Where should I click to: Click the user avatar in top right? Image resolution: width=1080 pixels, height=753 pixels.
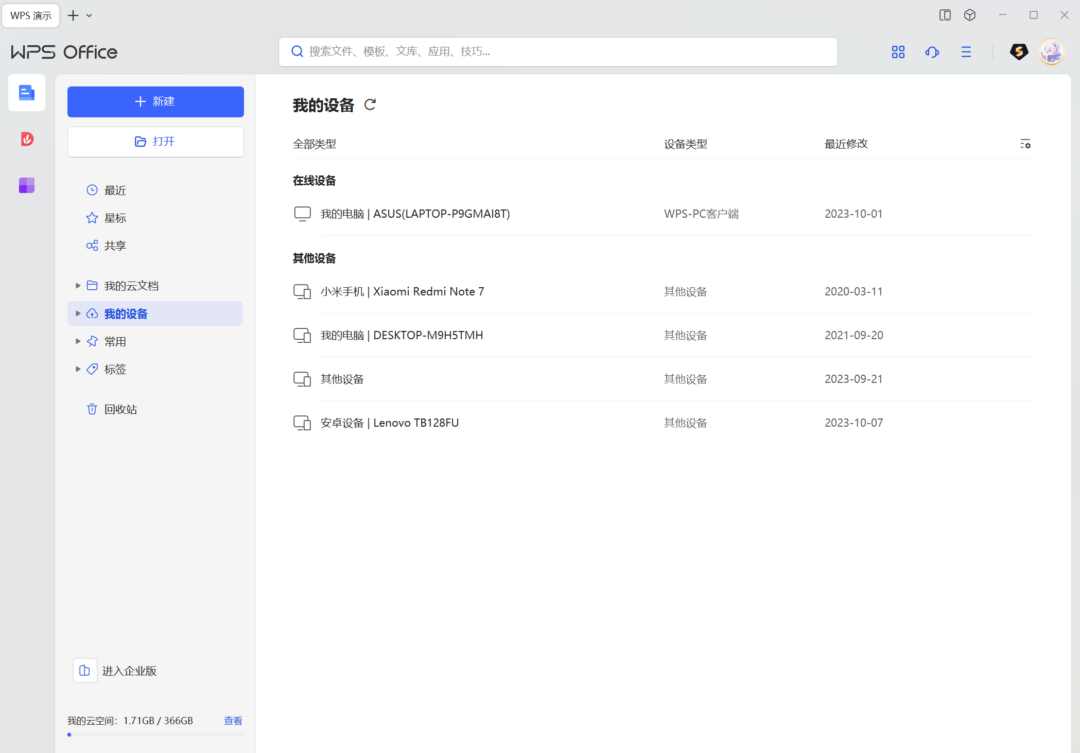tap(1051, 52)
